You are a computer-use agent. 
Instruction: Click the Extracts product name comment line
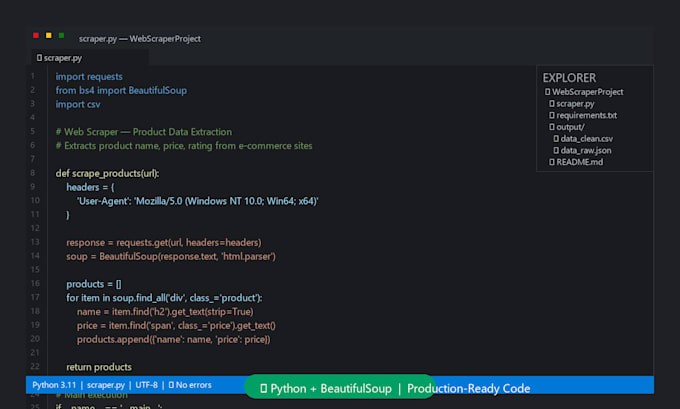click(x=184, y=146)
